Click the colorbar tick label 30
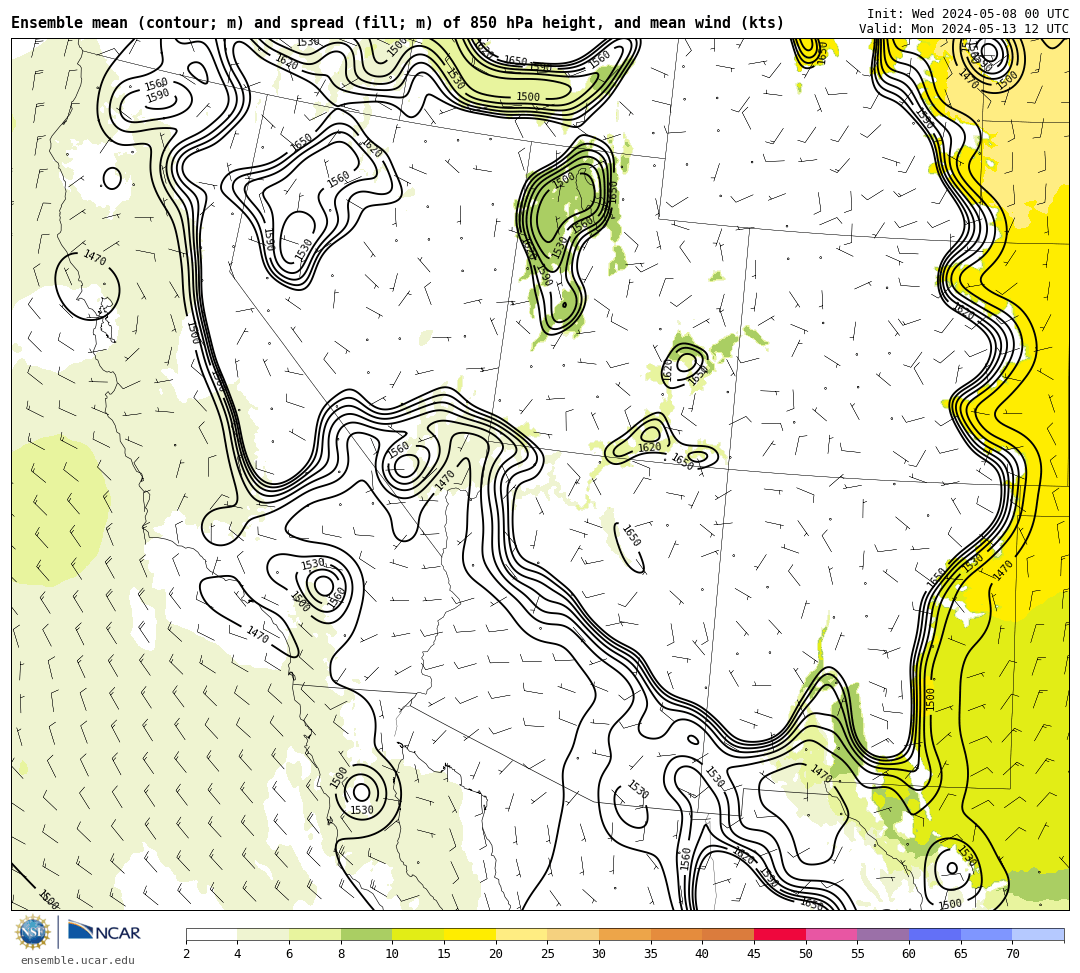This screenshot has width=1080, height=973. [599, 954]
